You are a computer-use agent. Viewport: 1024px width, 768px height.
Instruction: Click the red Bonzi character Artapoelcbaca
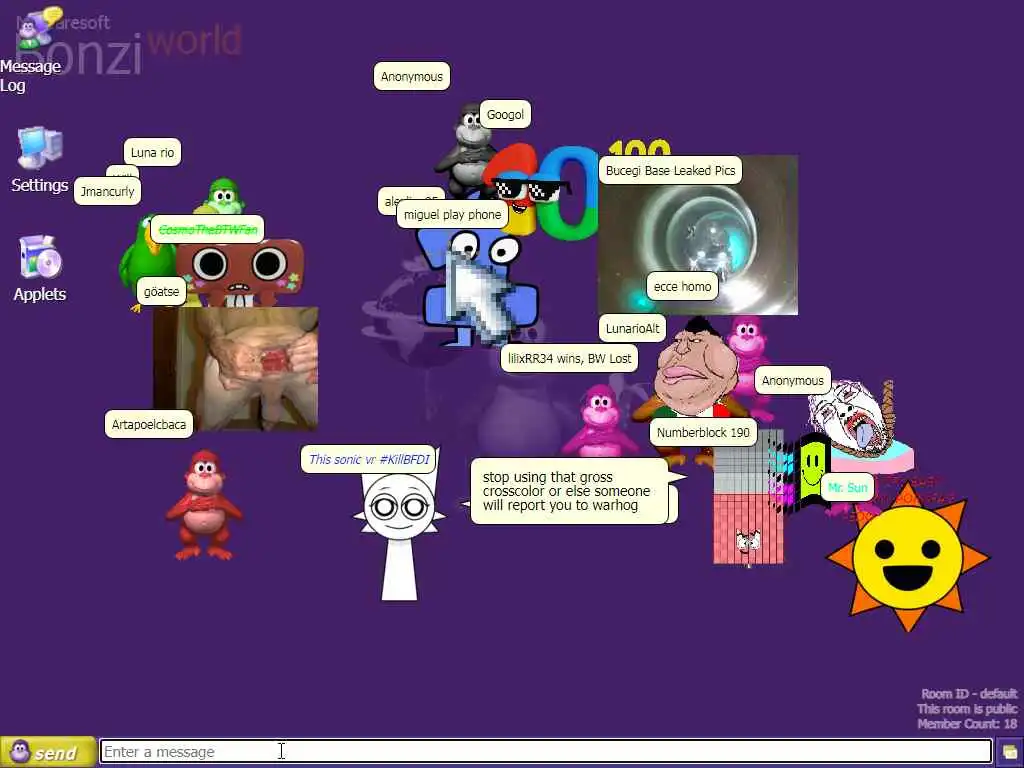pyautogui.click(x=204, y=505)
